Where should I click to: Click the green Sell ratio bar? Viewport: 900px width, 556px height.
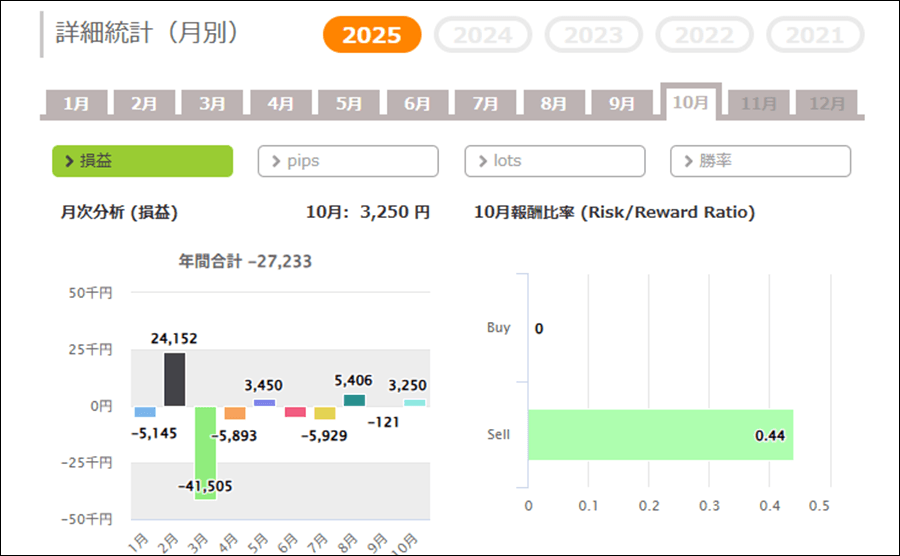coord(660,435)
